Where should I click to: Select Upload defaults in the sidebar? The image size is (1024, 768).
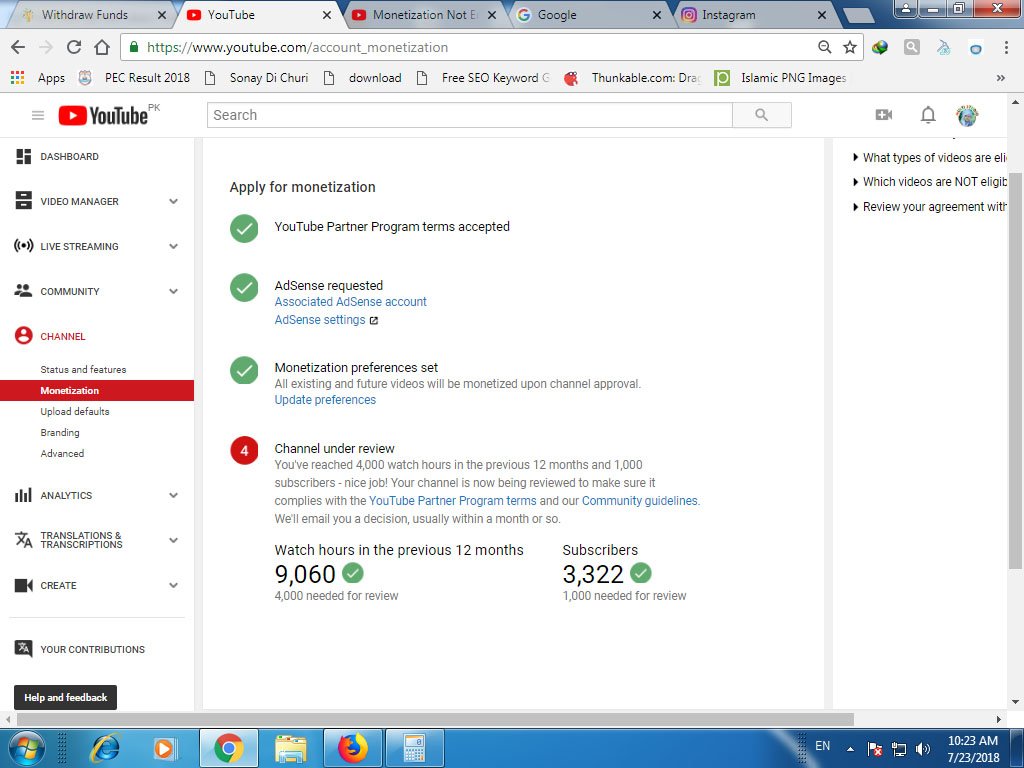click(x=74, y=411)
